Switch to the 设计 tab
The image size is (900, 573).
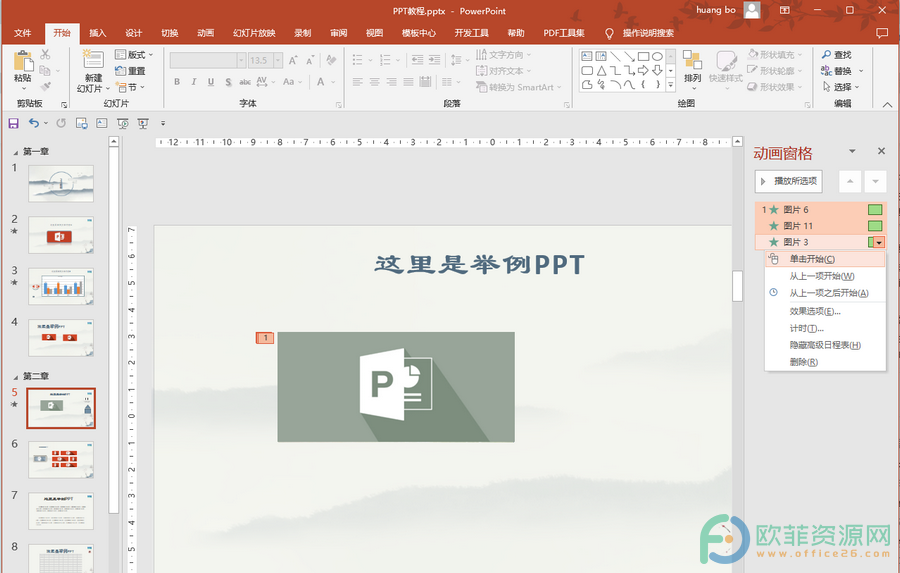pos(133,33)
